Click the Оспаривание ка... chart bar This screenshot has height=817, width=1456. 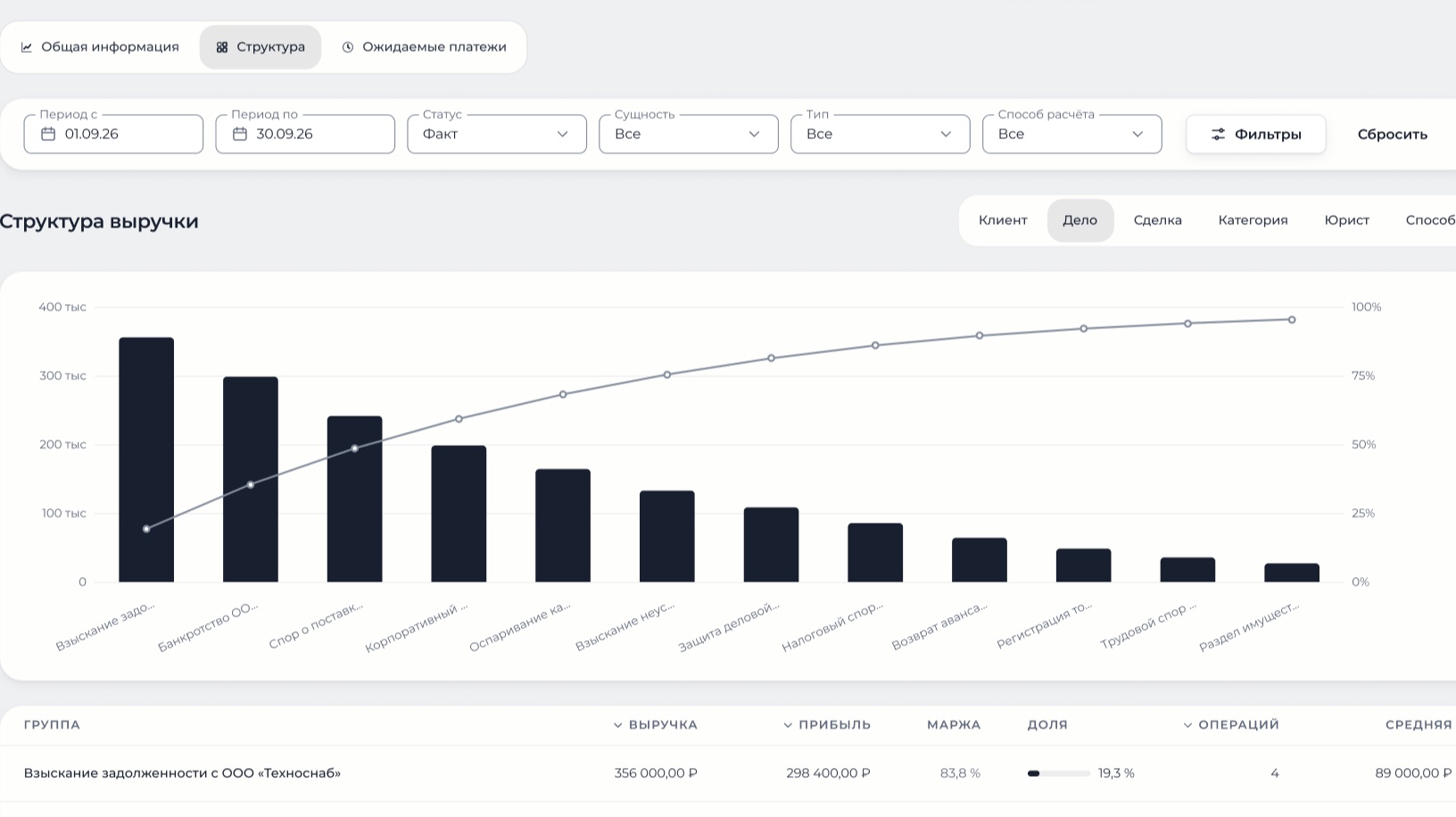pyautogui.click(x=563, y=525)
